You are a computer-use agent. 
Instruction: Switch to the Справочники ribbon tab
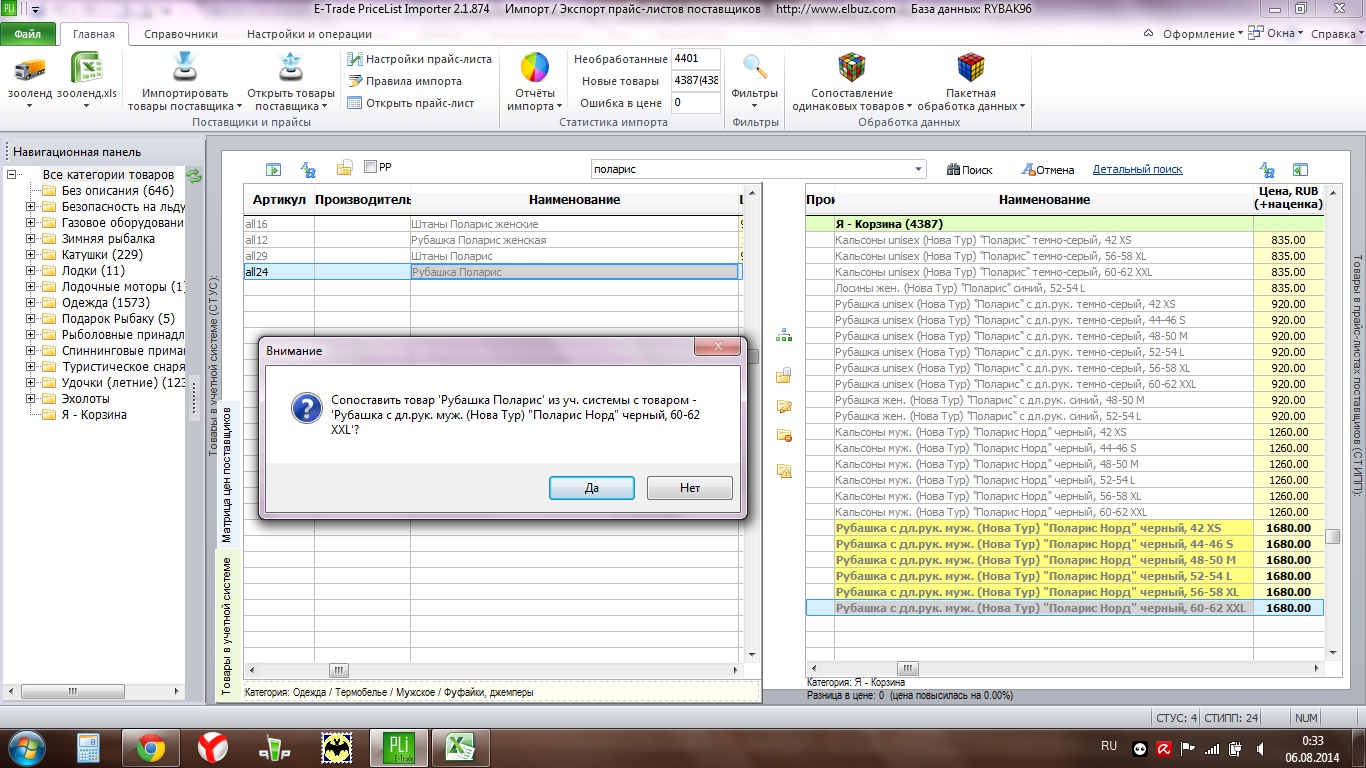181,34
